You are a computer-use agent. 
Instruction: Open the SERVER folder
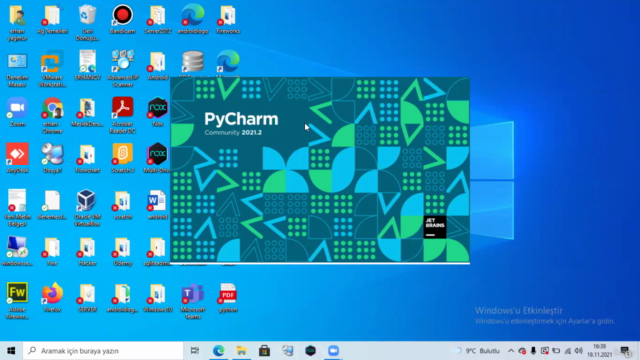pyautogui.click(x=87, y=298)
